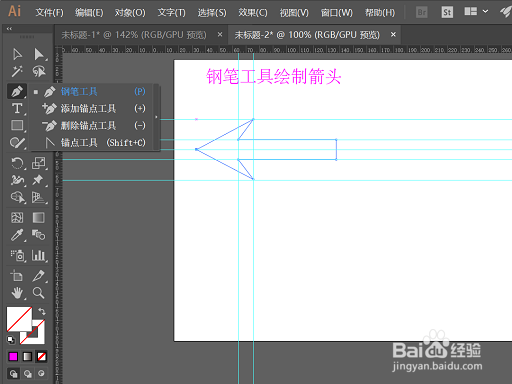Screen dimensions: 512x384
Task: Select the Shape Builder tool
Action: (x=18, y=197)
